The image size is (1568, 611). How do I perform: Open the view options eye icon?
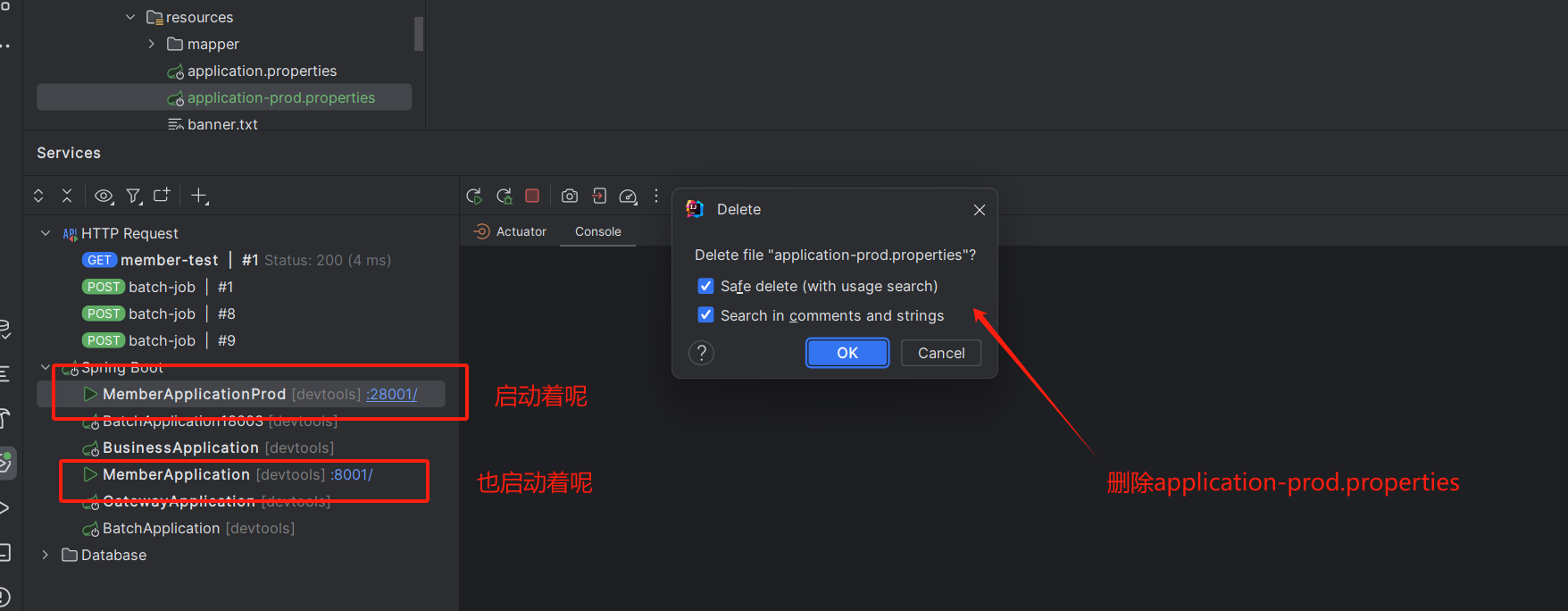(104, 196)
